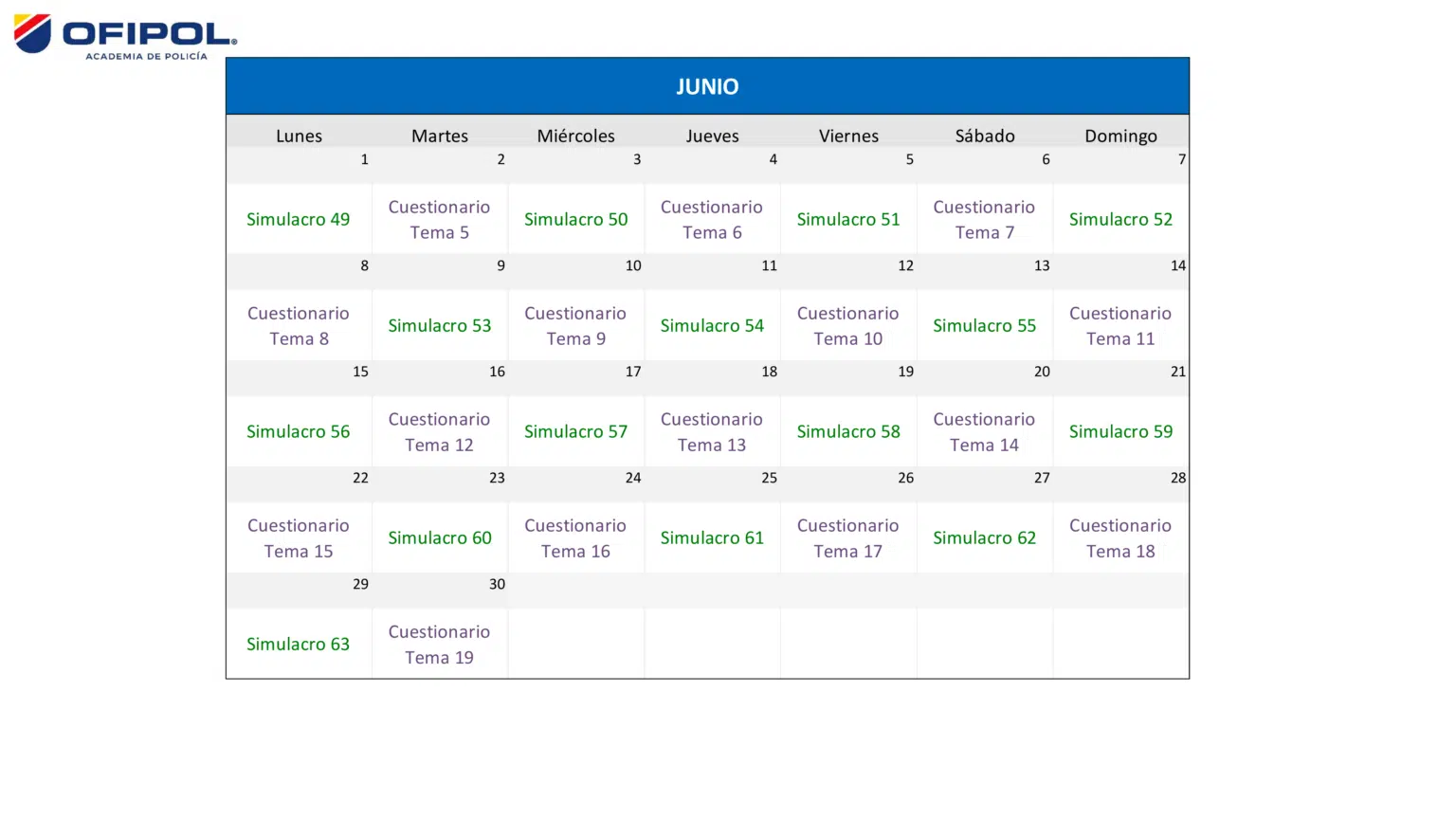
Task: Open Cuestionario Tema 5 entry
Action: tap(439, 219)
